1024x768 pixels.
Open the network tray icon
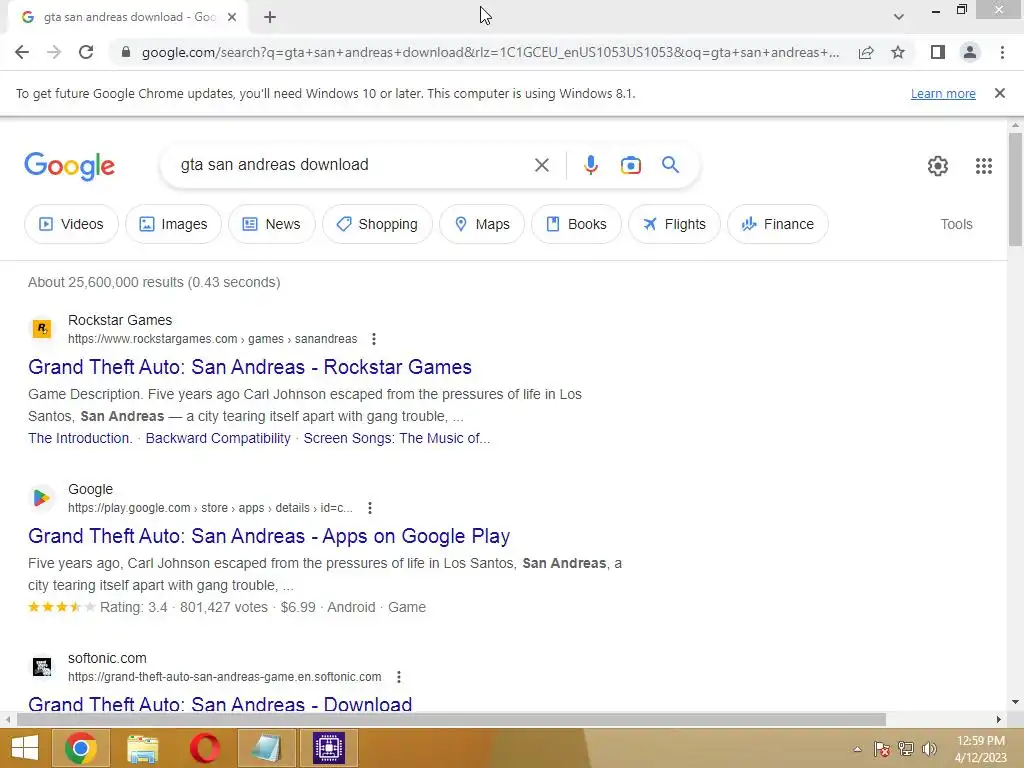906,749
